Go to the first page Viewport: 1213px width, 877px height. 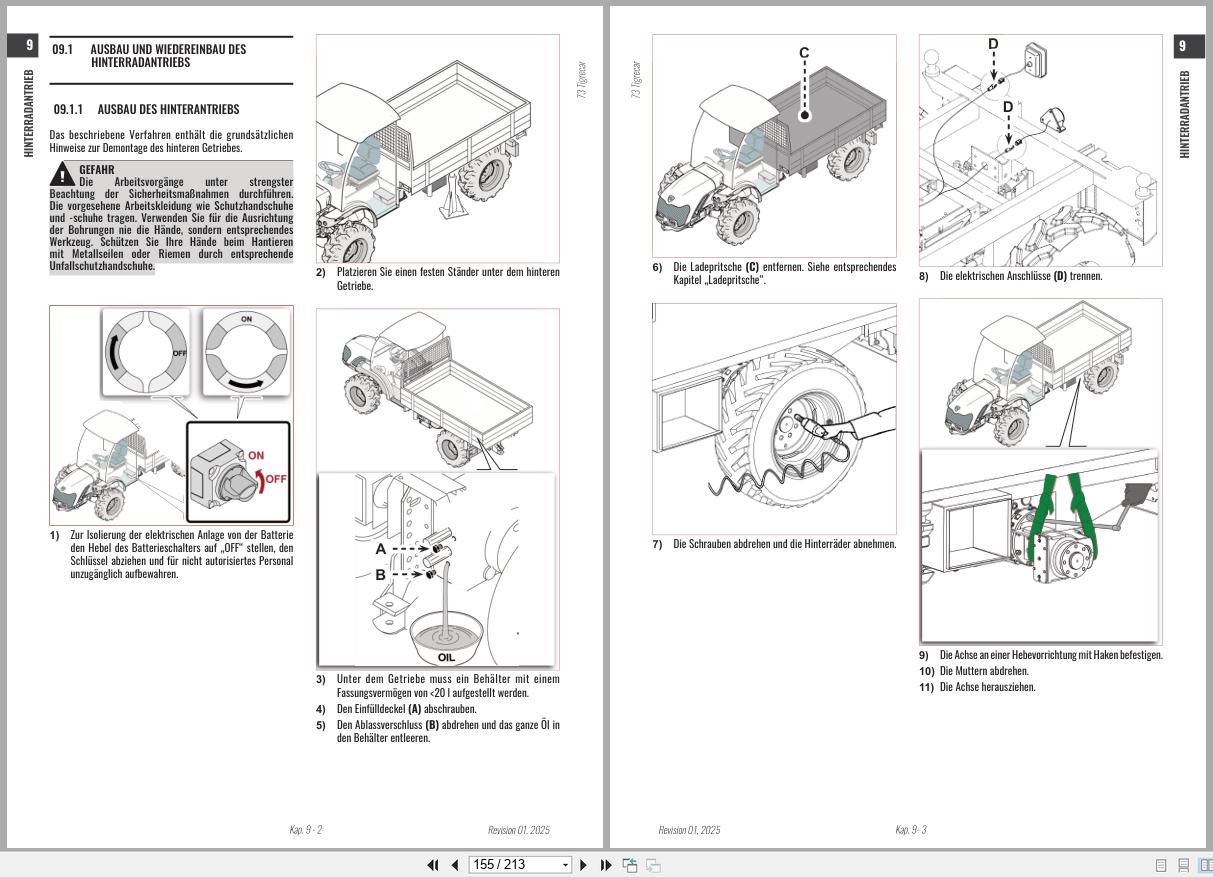click(x=433, y=865)
